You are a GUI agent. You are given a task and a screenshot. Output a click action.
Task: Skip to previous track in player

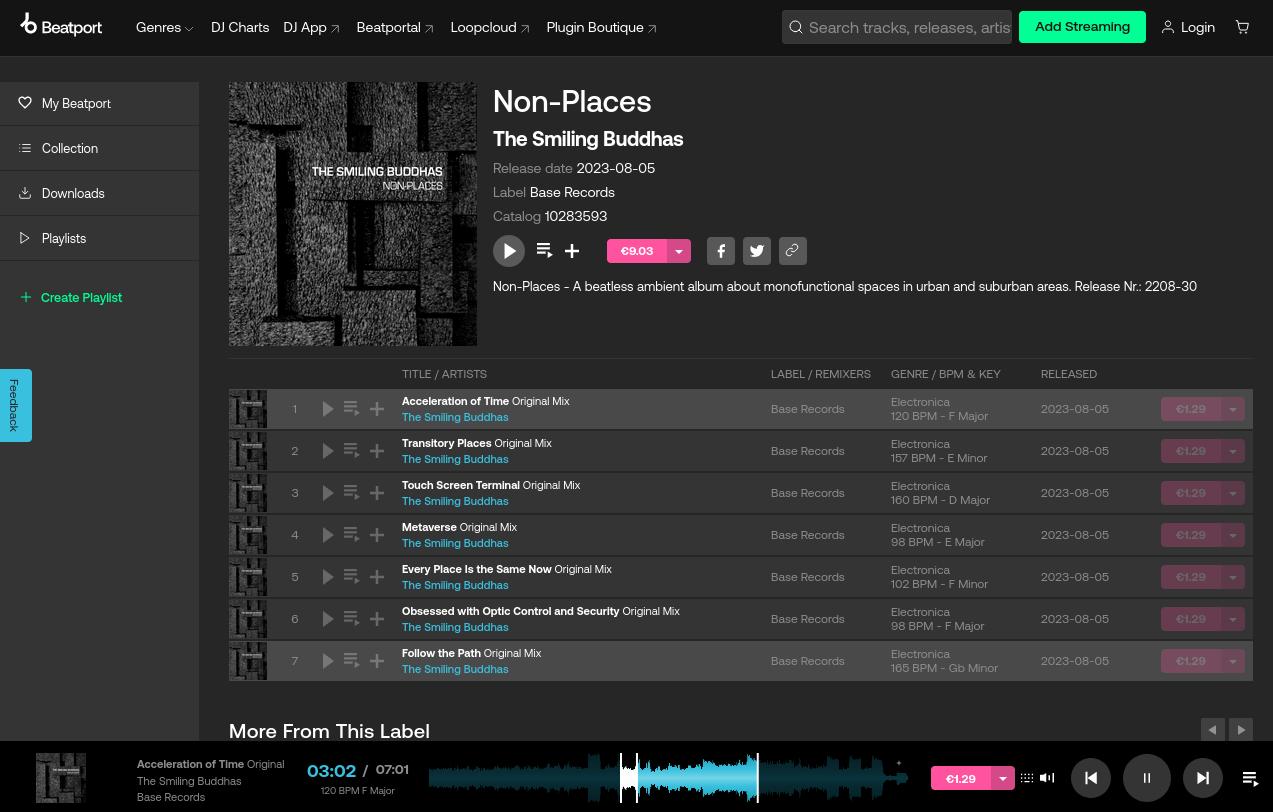tap(1091, 778)
